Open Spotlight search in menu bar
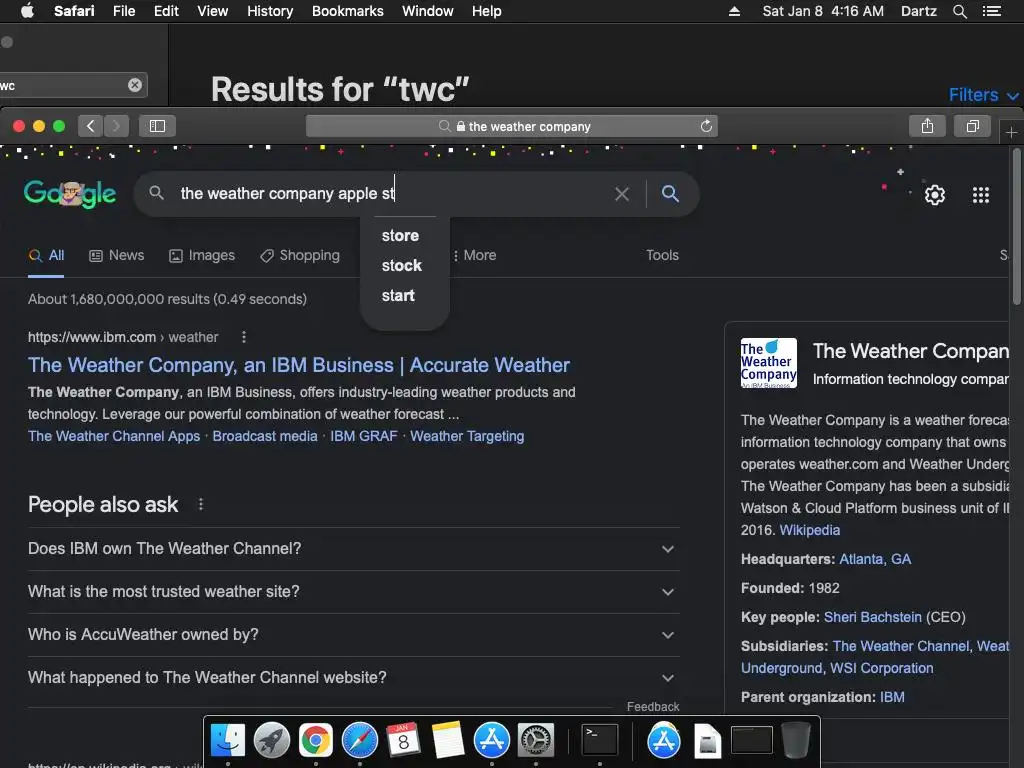1024x768 pixels. 960,11
